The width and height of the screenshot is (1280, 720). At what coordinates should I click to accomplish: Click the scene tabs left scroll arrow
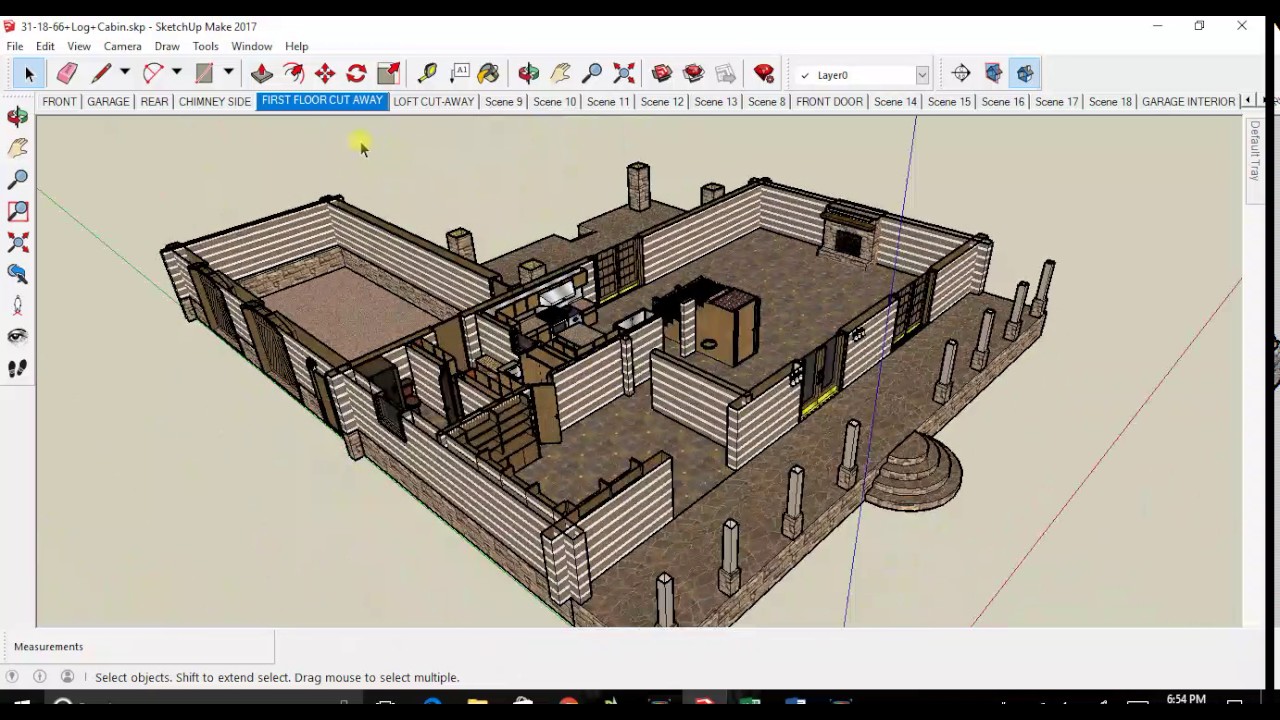[x=1247, y=101]
